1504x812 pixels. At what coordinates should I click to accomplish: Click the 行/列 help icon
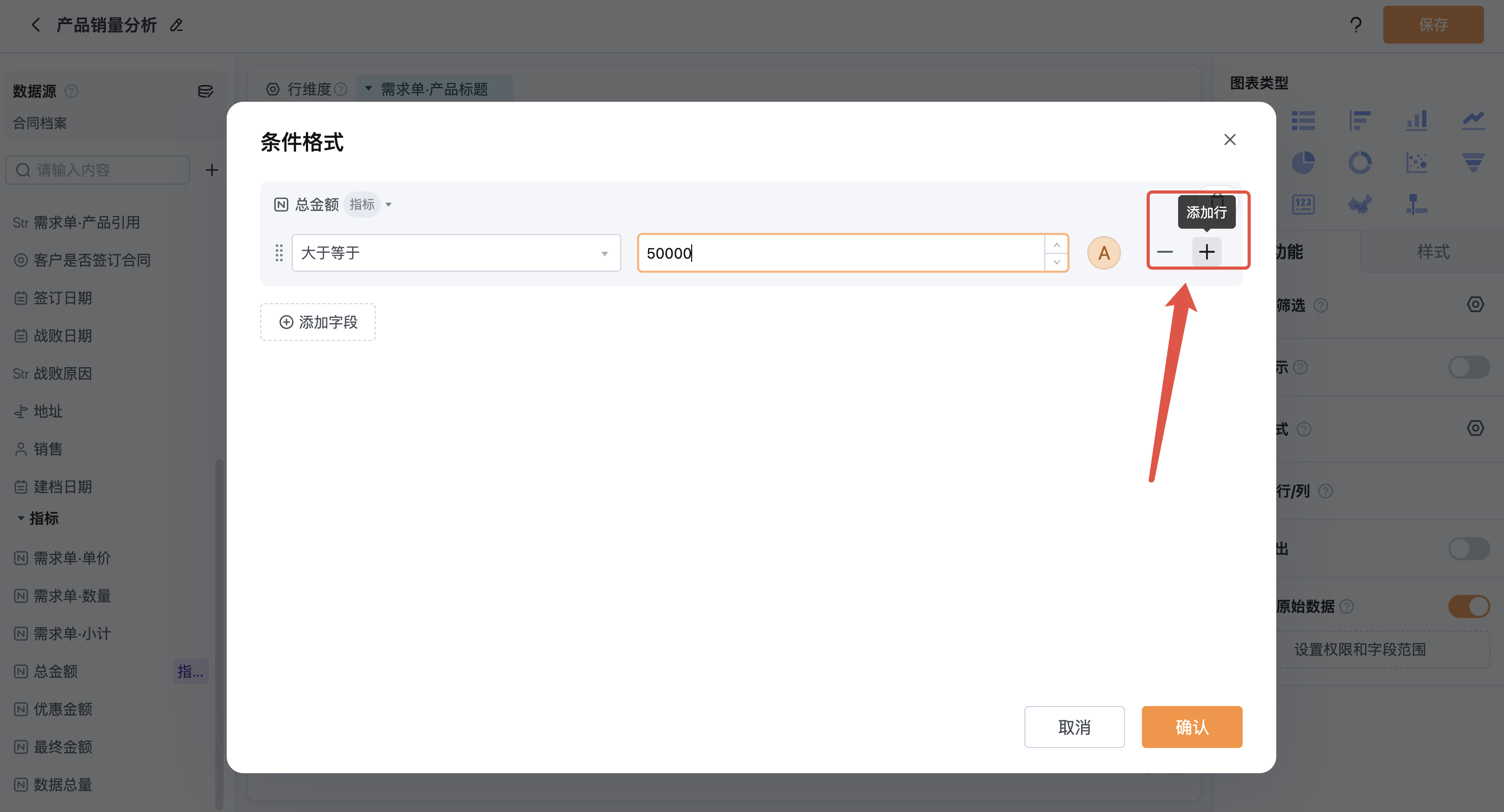pos(1326,491)
